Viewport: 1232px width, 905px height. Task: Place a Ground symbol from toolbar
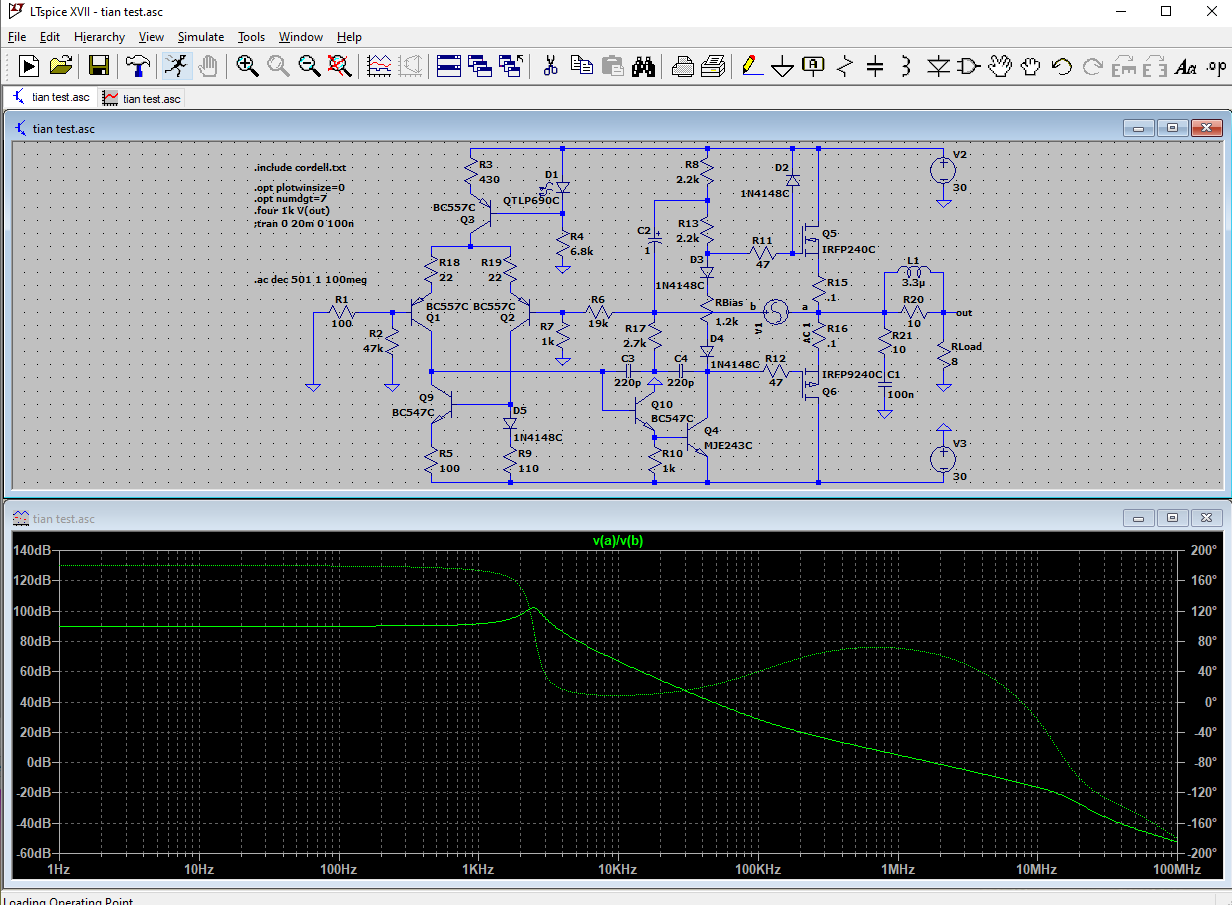pyautogui.click(x=782, y=66)
